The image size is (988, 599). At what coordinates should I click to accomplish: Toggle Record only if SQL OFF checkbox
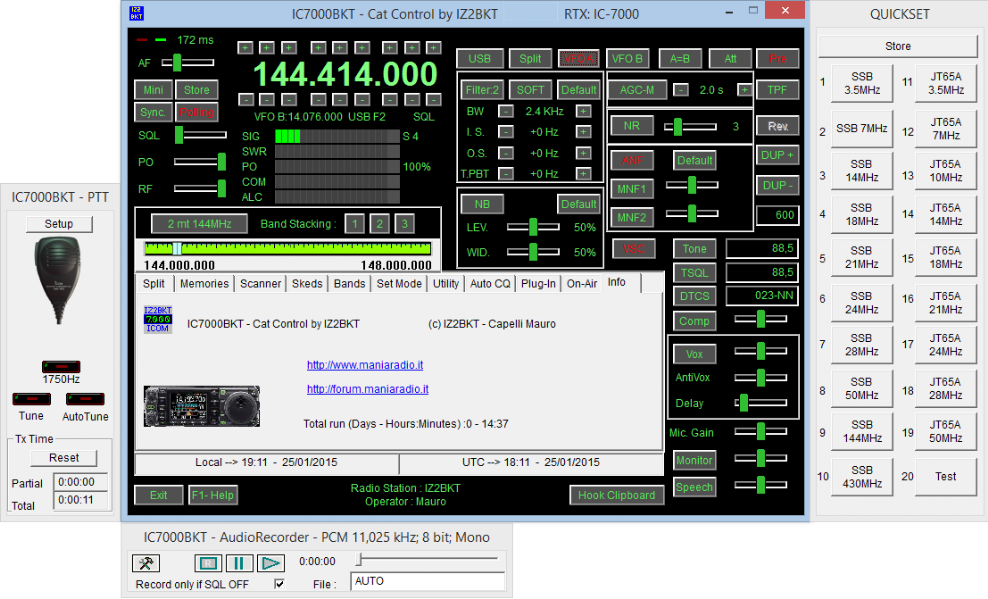(279, 584)
